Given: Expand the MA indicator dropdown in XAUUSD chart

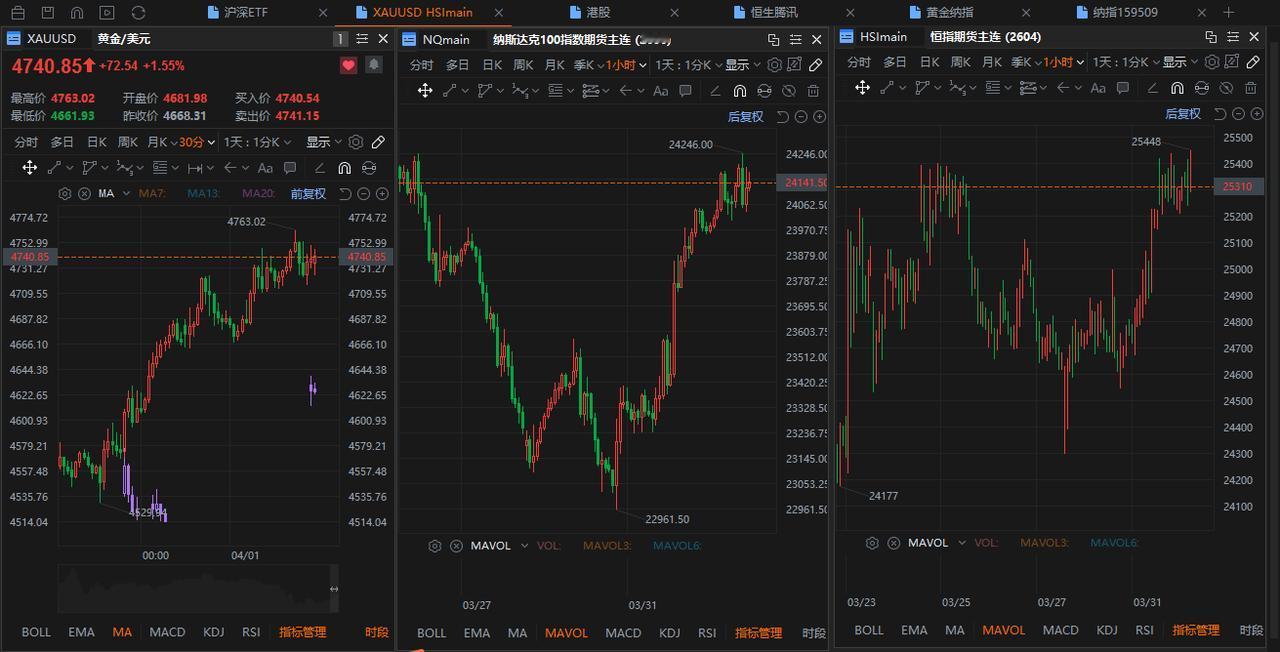Looking at the screenshot, I should pos(126,194).
